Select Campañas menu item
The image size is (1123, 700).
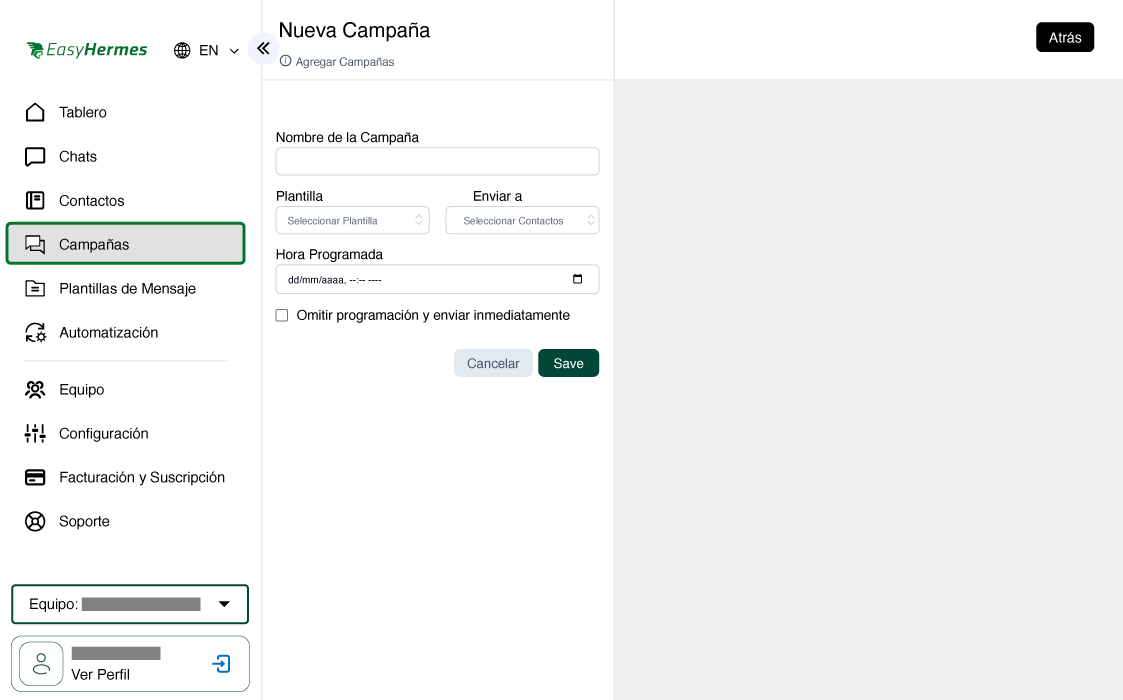tap(125, 244)
